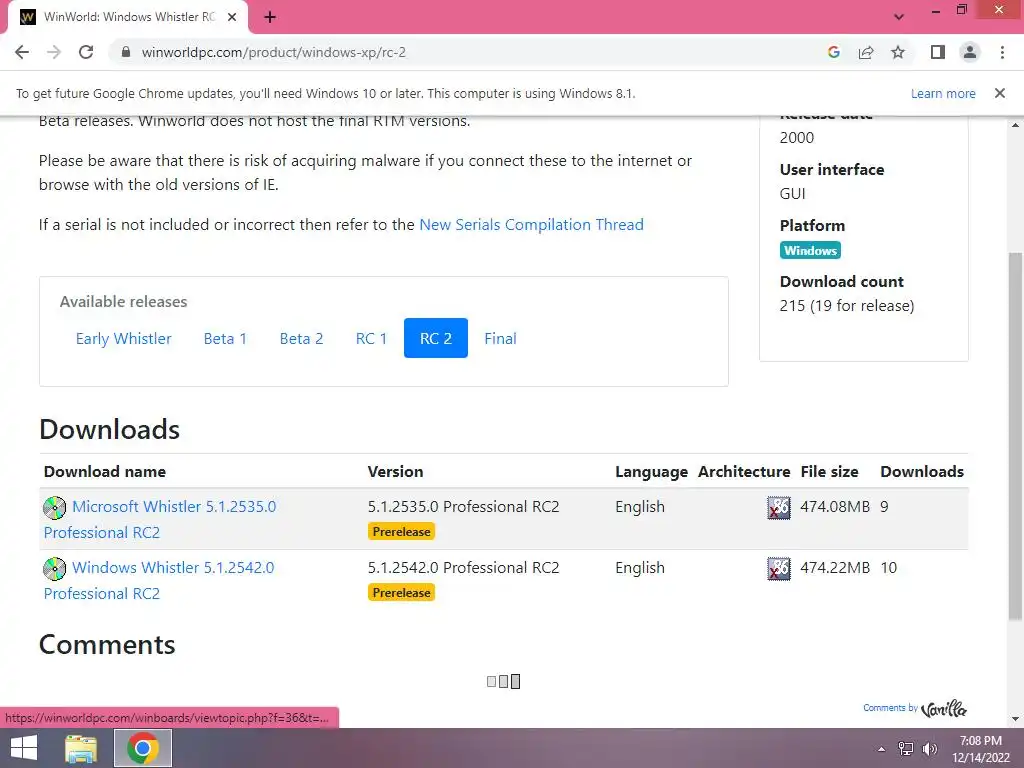Open the New Serials Compilation Thread link

(x=531, y=225)
